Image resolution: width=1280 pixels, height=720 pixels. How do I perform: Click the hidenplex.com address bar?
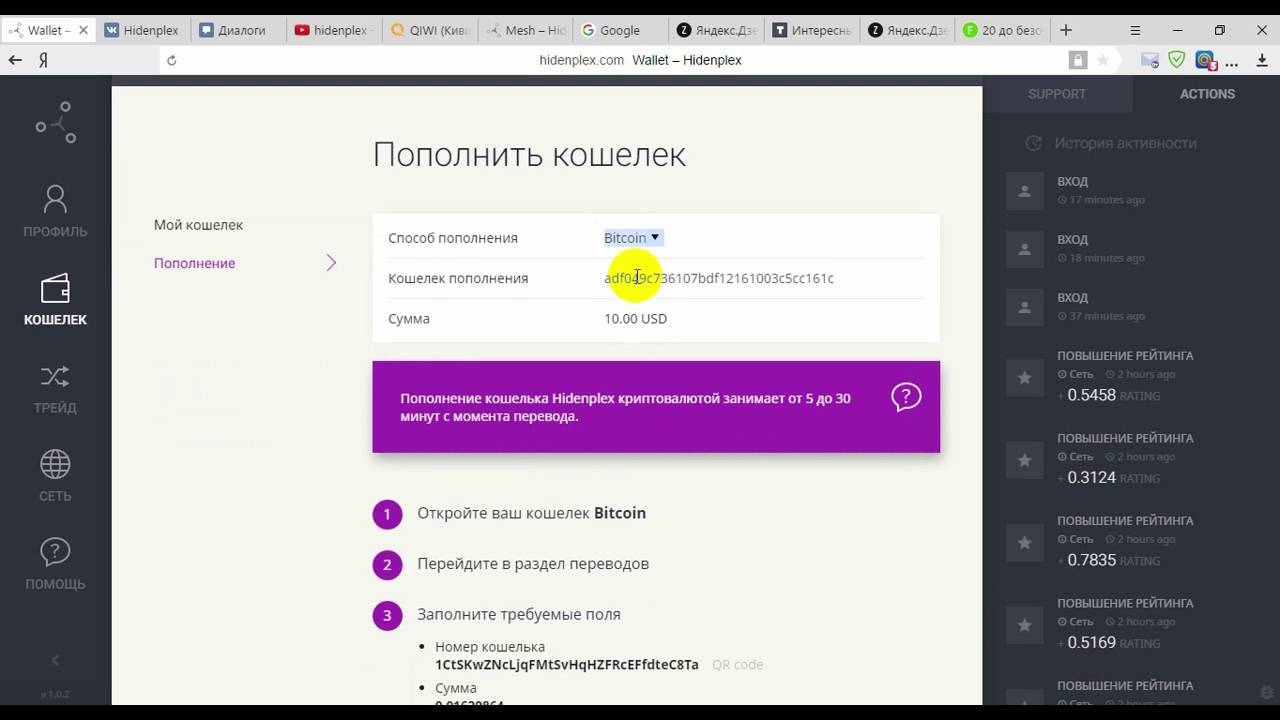click(x=640, y=60)
